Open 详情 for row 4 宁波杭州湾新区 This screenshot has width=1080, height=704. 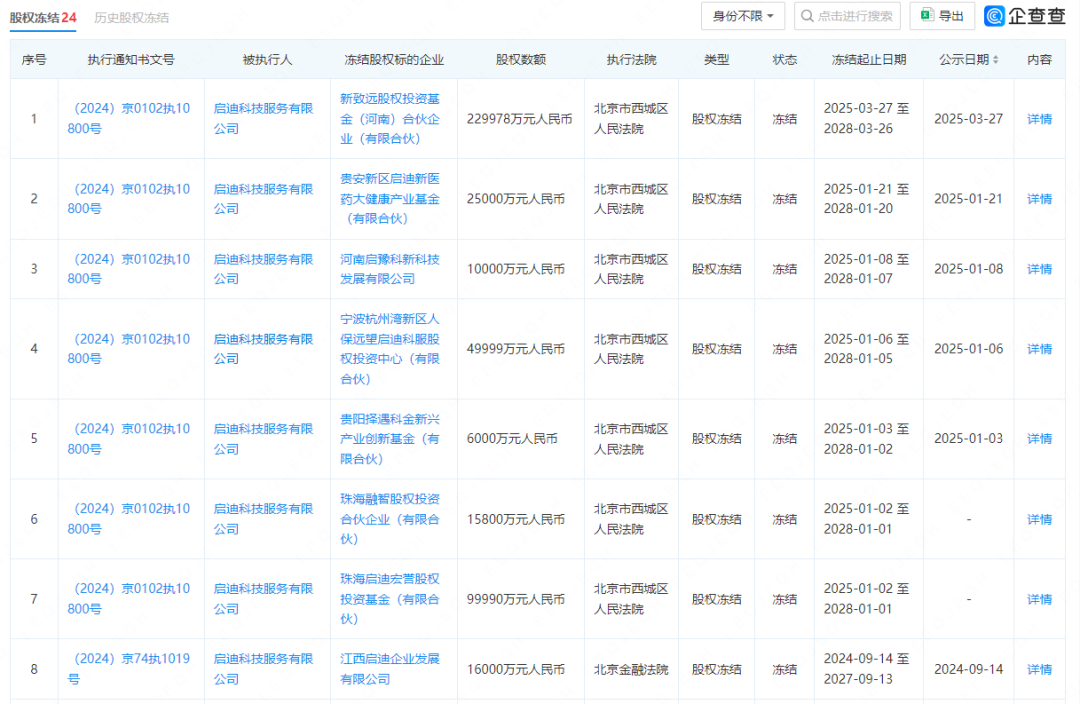(x=1039, y=349)
